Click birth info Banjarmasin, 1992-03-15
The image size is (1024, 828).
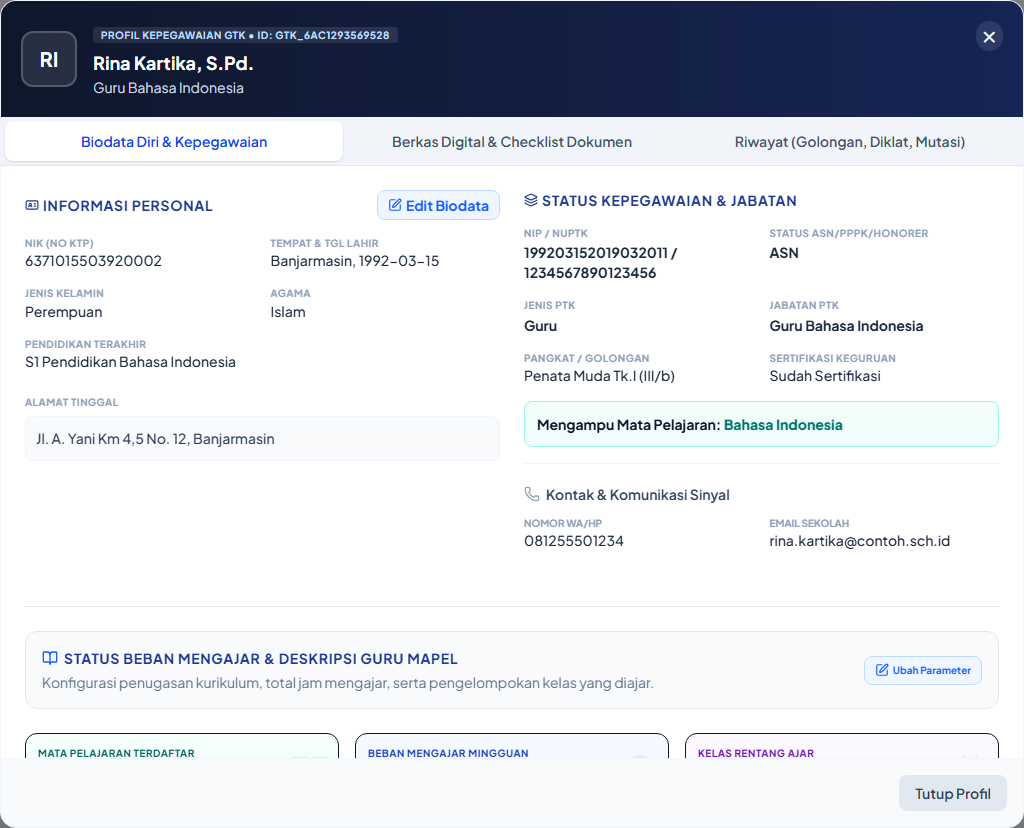(x=355, y=261)
